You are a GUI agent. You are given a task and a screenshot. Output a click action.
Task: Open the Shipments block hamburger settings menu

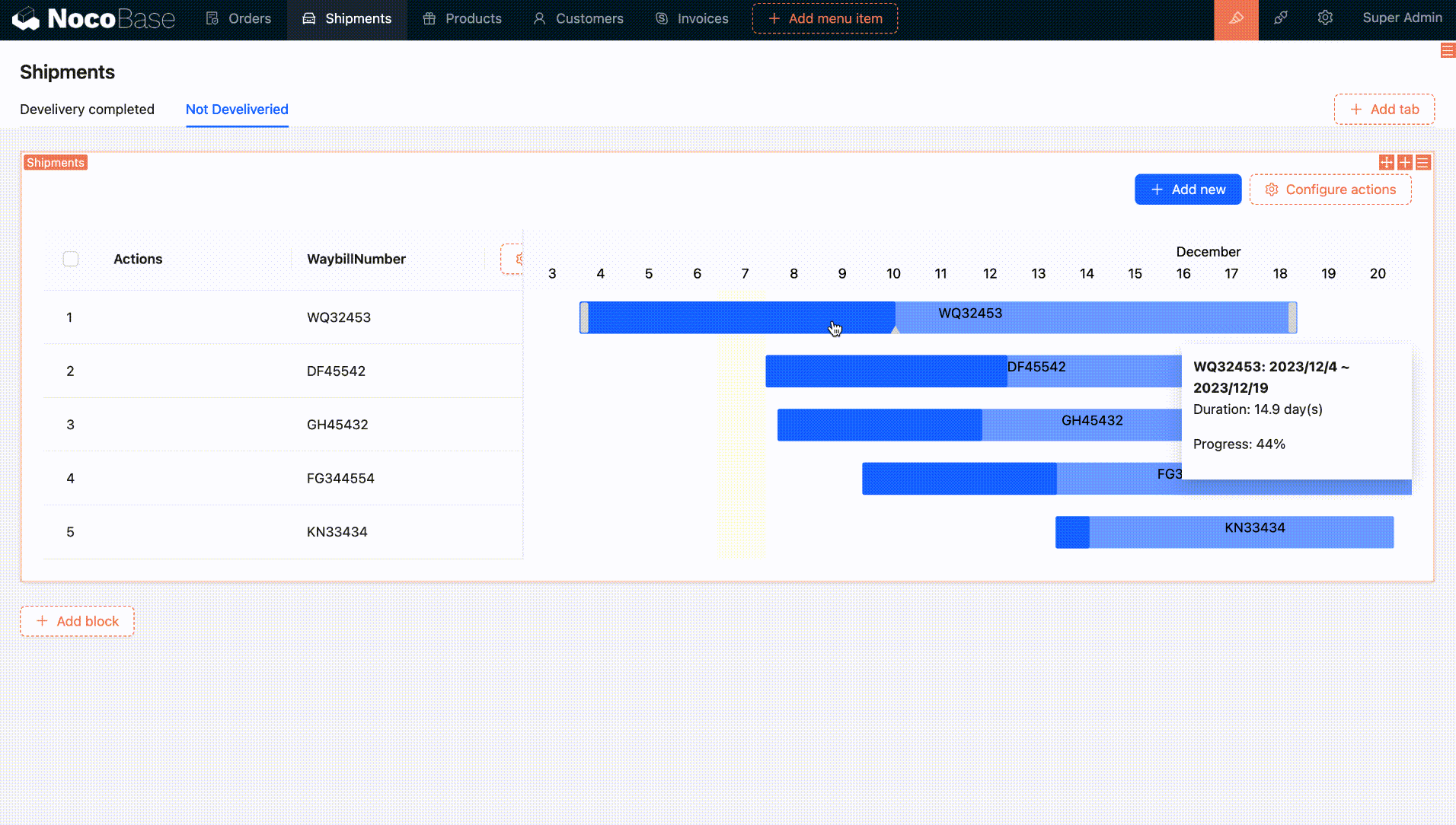[x=1422, y=162]
